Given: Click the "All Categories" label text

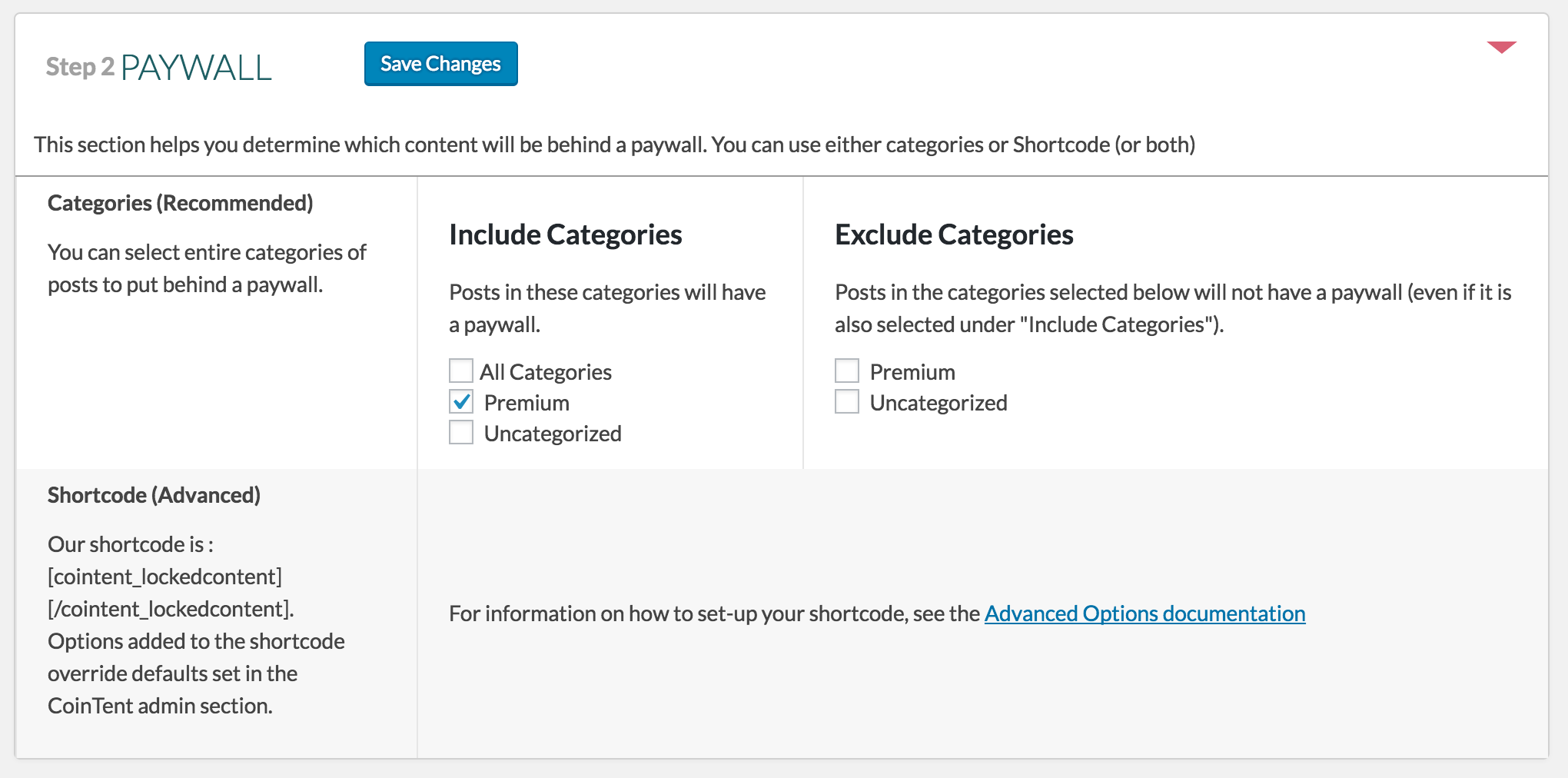Looking at the screenshot, I should [x=546, y=372].
